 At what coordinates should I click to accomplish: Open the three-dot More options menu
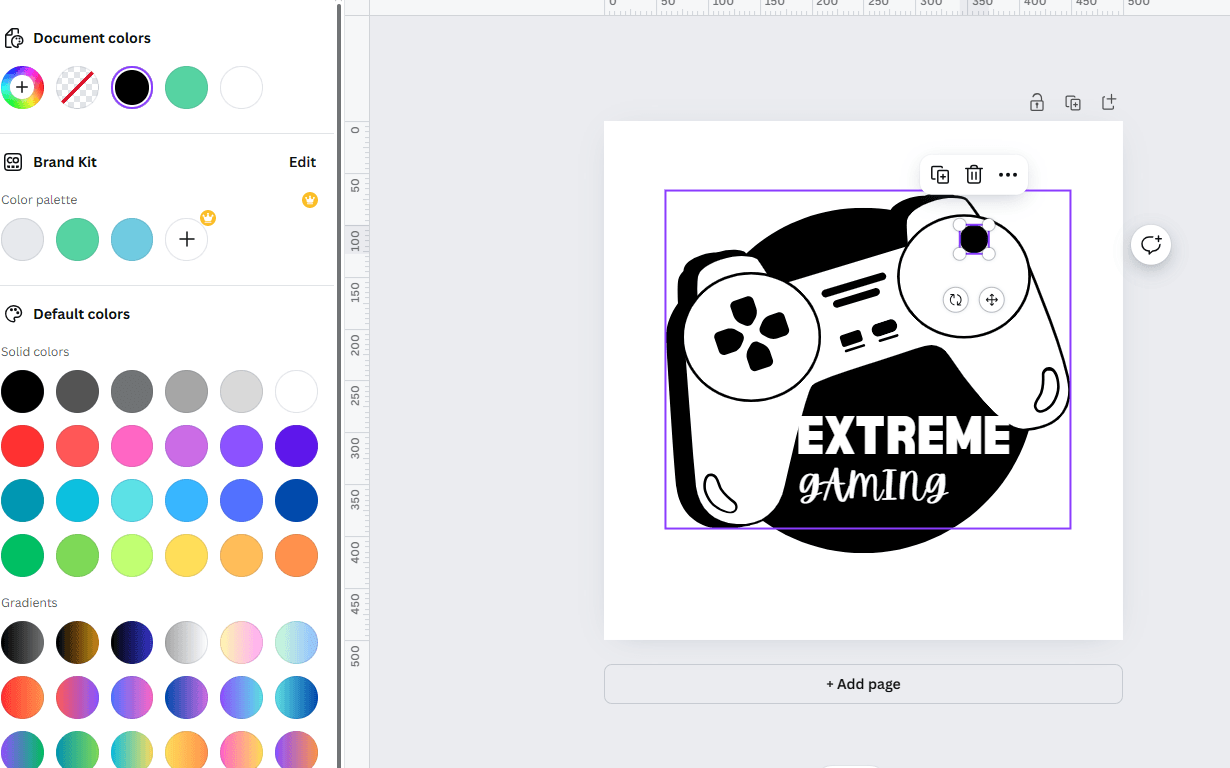[1008, 175]
